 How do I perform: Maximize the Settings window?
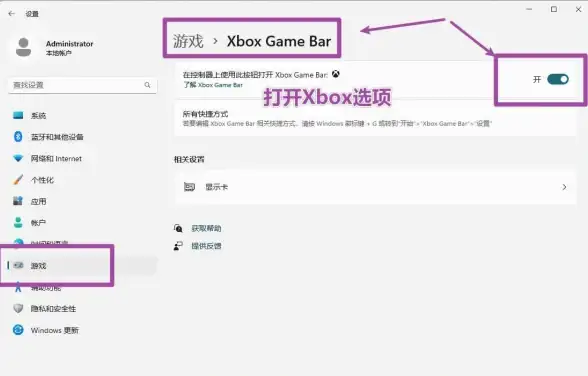tap(554, 9)
